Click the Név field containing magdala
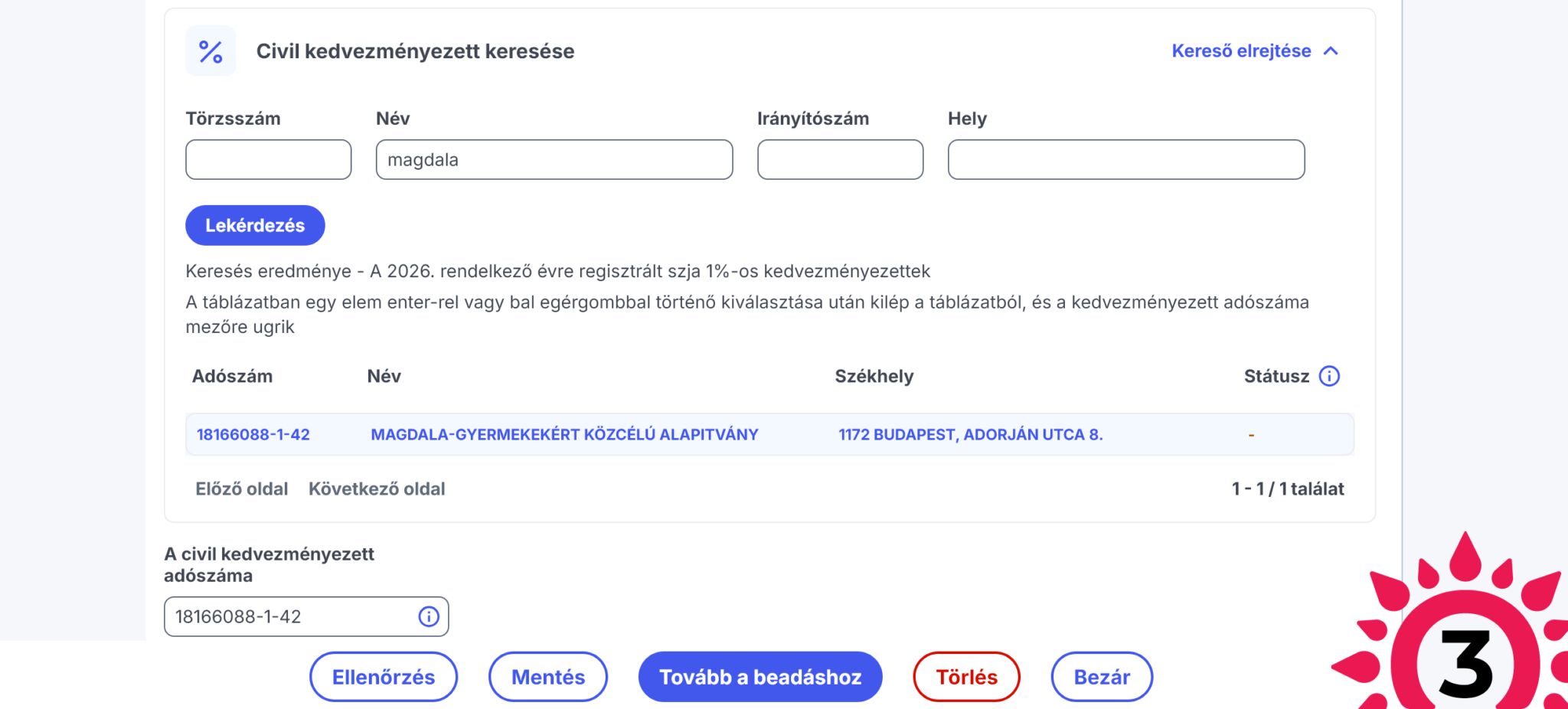Viewport: 1568px width, 709px height. pos(554,159)
